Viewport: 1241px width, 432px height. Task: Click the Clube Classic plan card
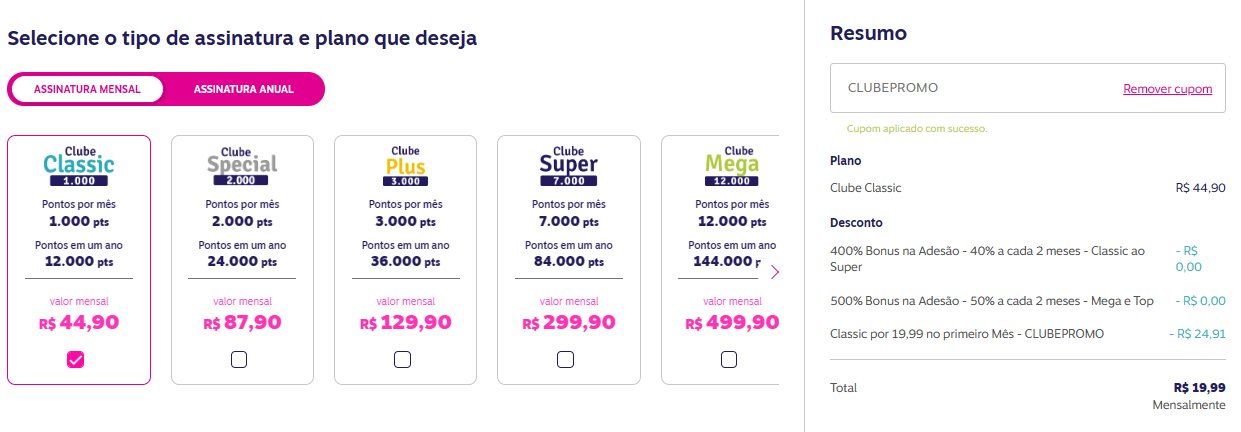[x=79, y=260]
